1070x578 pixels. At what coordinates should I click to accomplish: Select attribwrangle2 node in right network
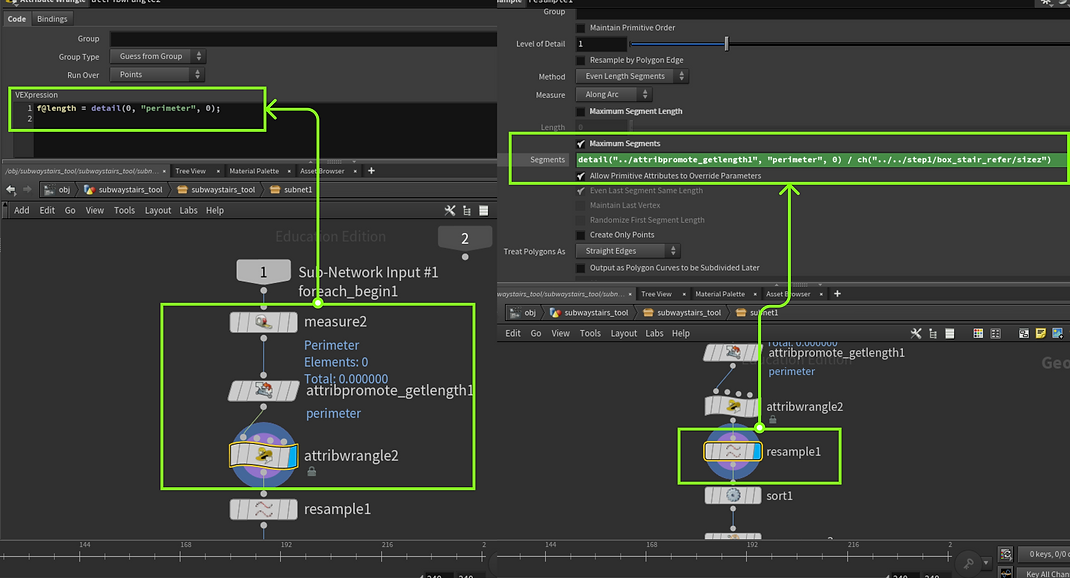coord(733,407)
